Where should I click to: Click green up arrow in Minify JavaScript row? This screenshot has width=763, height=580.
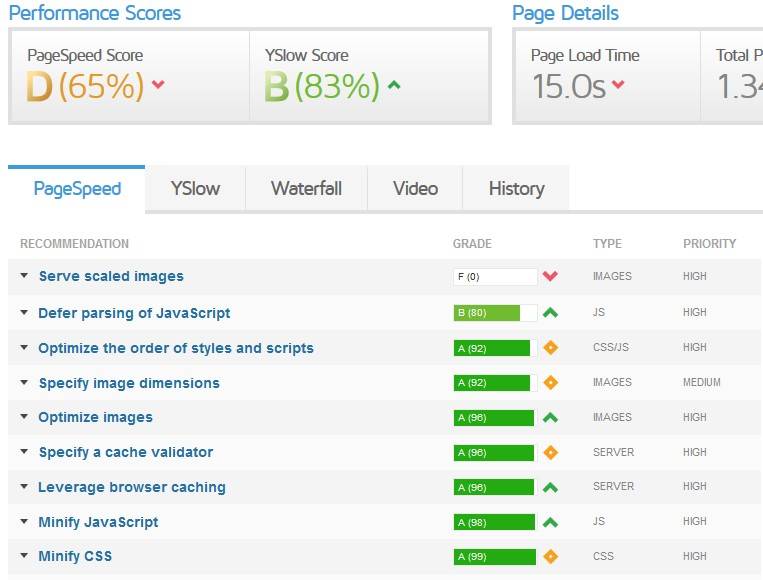(x=550, y=523)
